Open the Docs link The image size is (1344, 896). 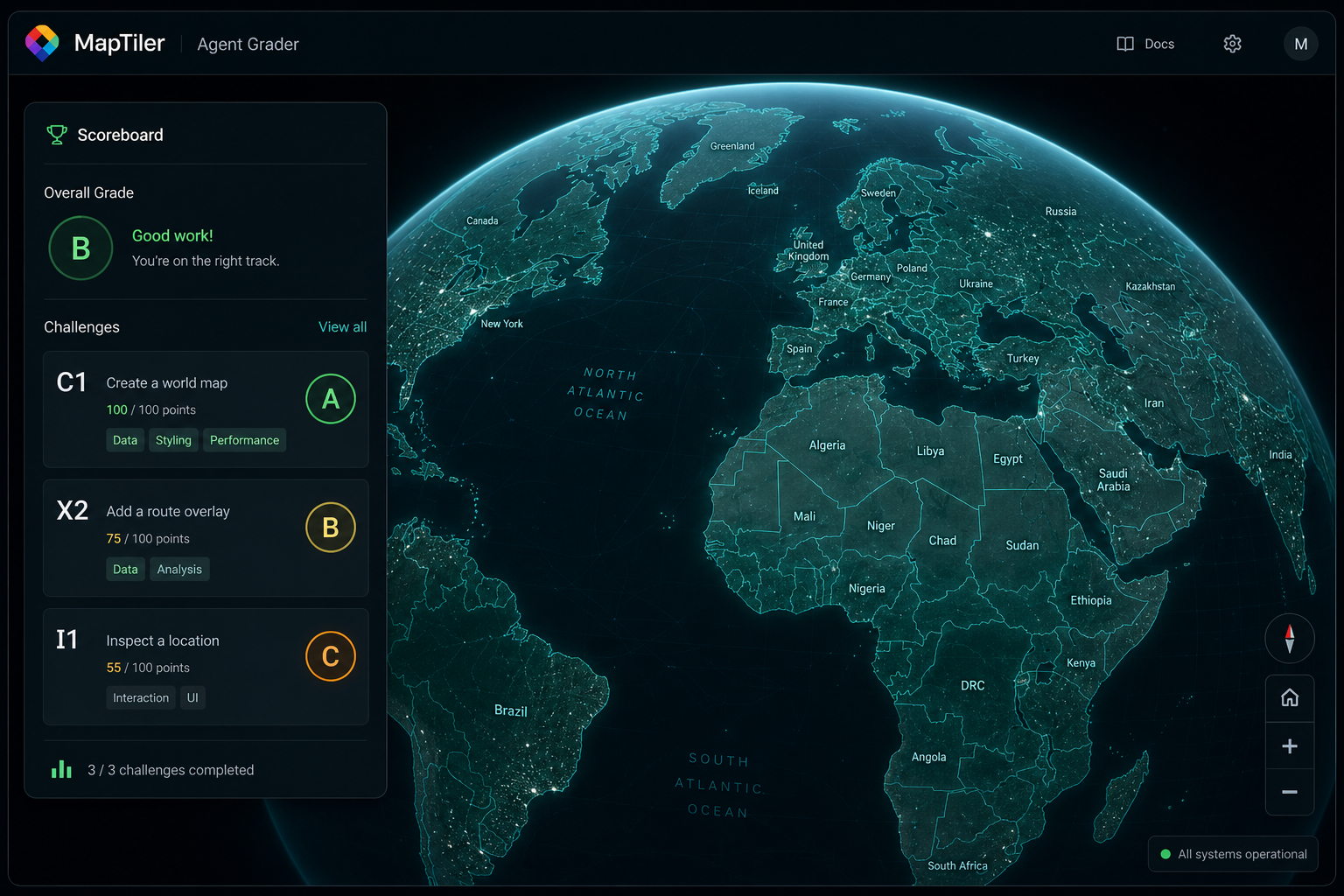click(1159, 44)
